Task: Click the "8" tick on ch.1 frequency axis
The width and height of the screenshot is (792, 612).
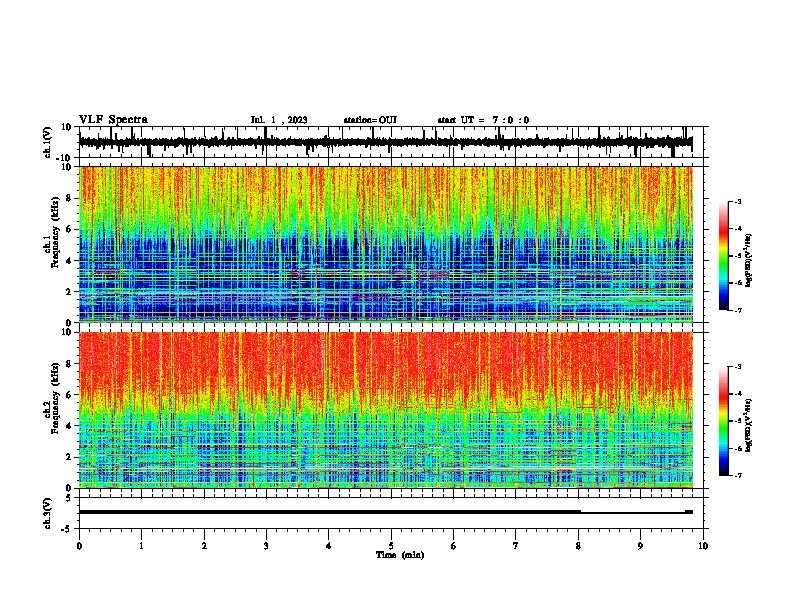Action: click(x=70, y=198)
